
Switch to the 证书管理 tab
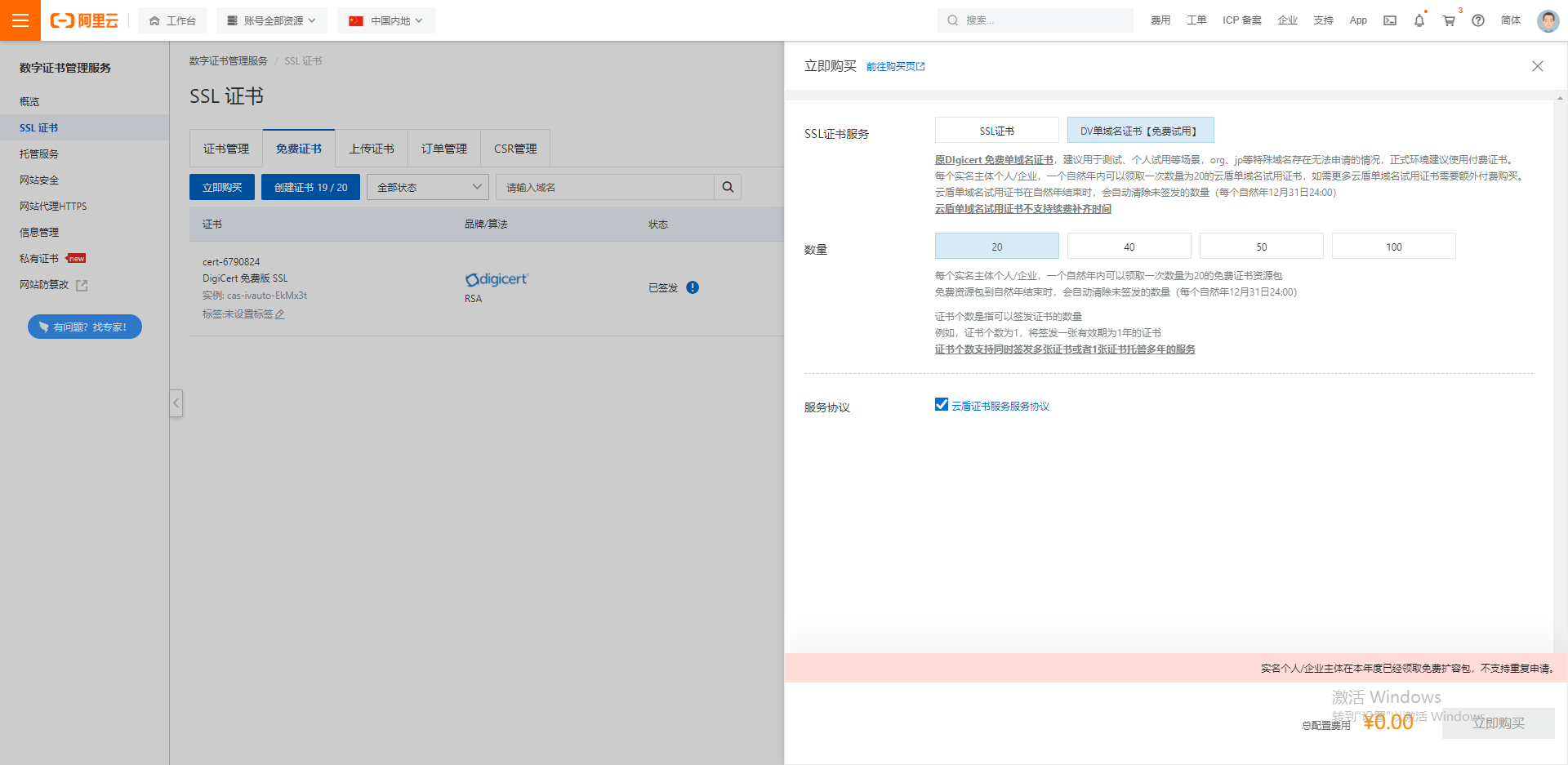click(x=226, y=149)
